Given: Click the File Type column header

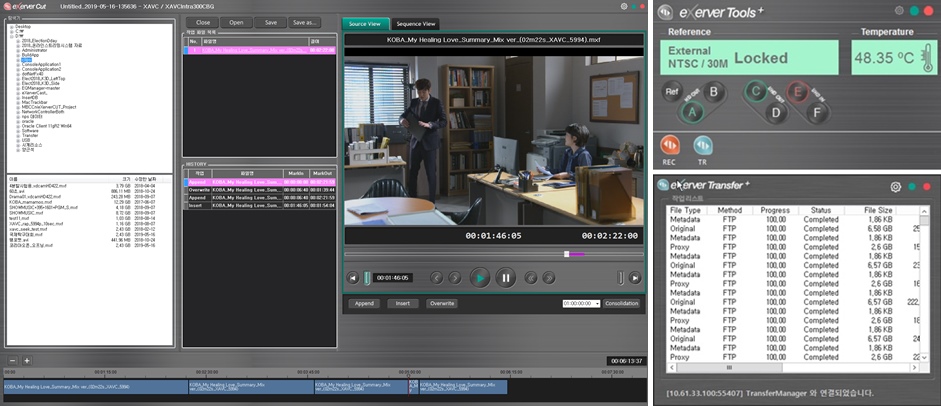Looking at the screenshot, I should pyautogui.click(x=685, y=210).
